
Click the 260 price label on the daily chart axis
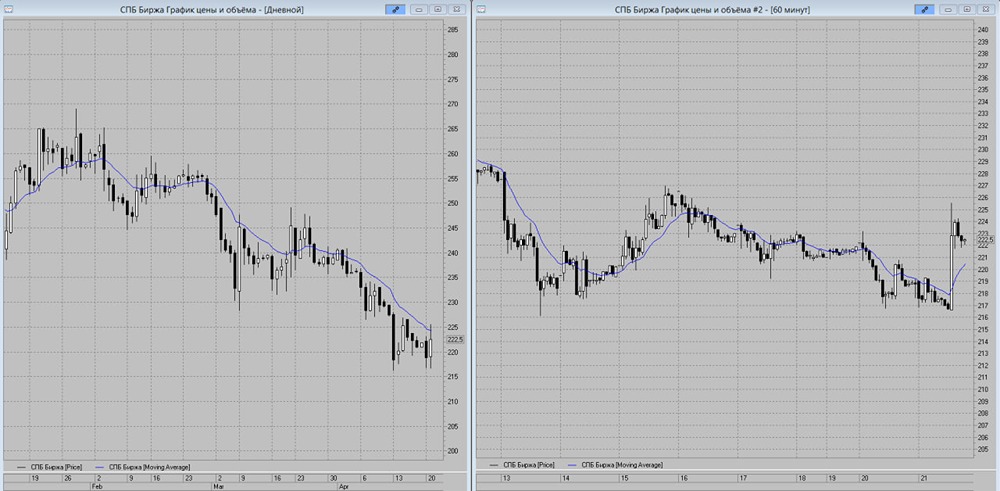click(x=453, y=154)
